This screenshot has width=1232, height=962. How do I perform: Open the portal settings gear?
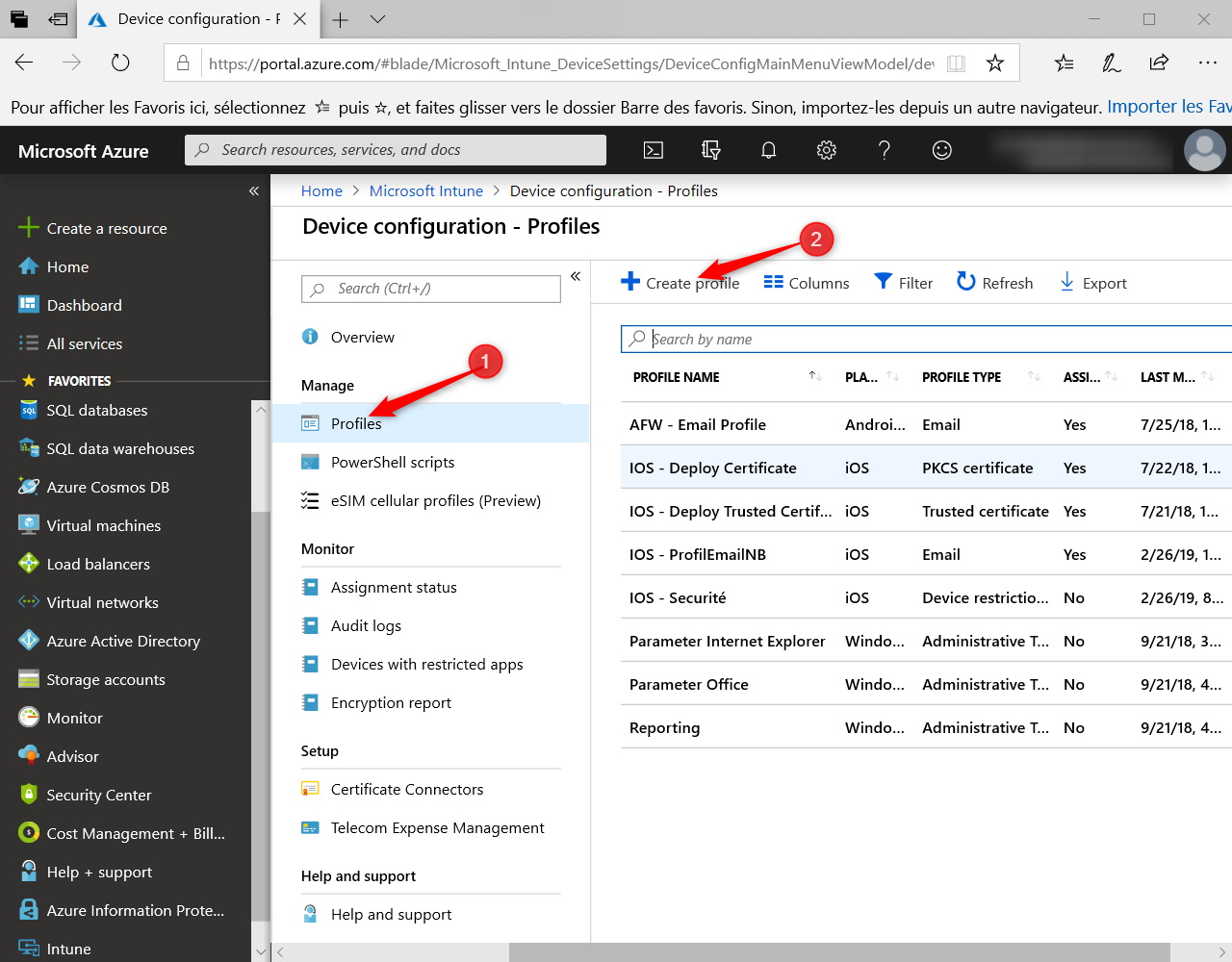826,150
